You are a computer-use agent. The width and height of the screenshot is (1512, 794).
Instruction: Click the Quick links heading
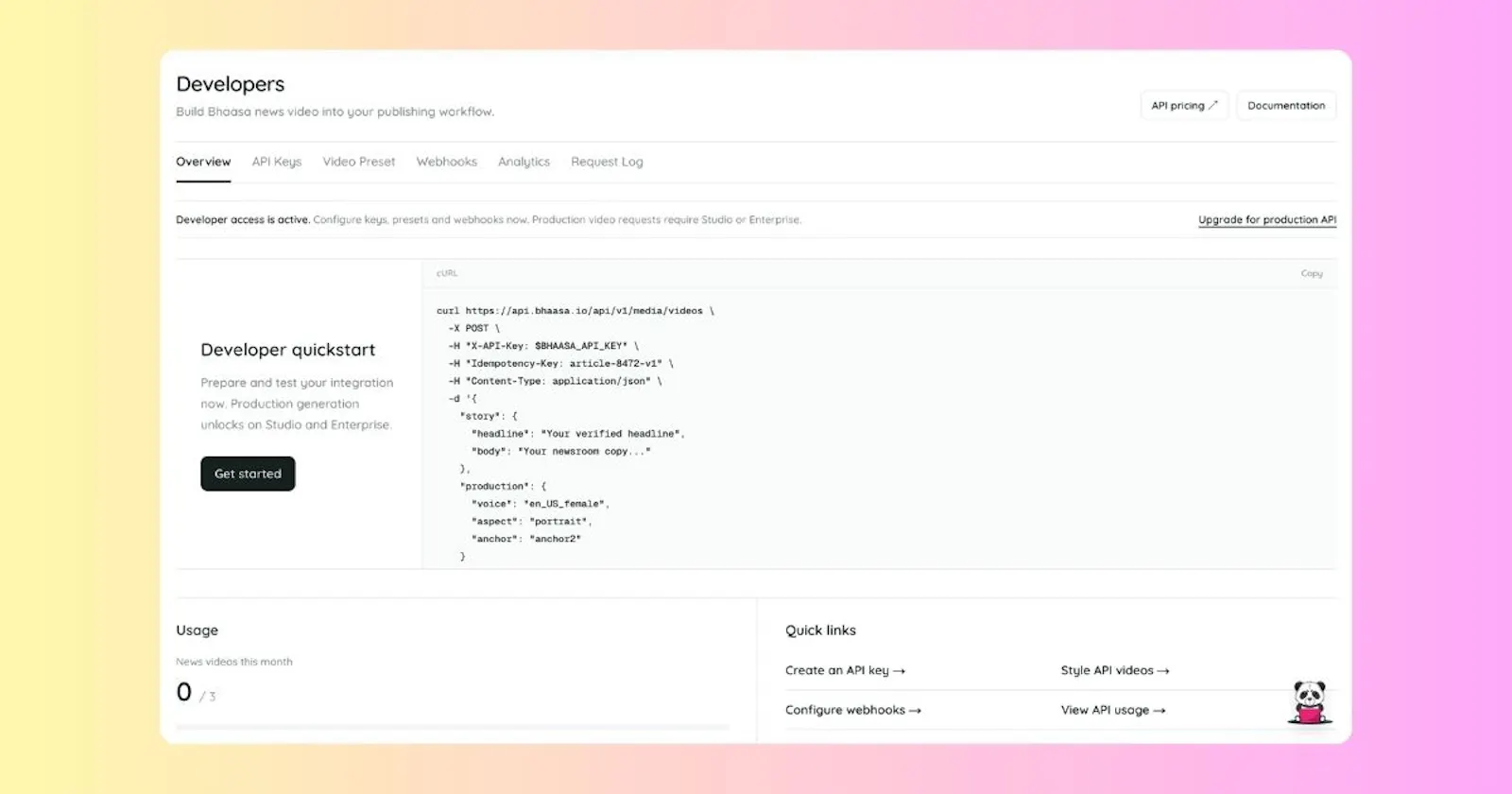tap(820, 630)
